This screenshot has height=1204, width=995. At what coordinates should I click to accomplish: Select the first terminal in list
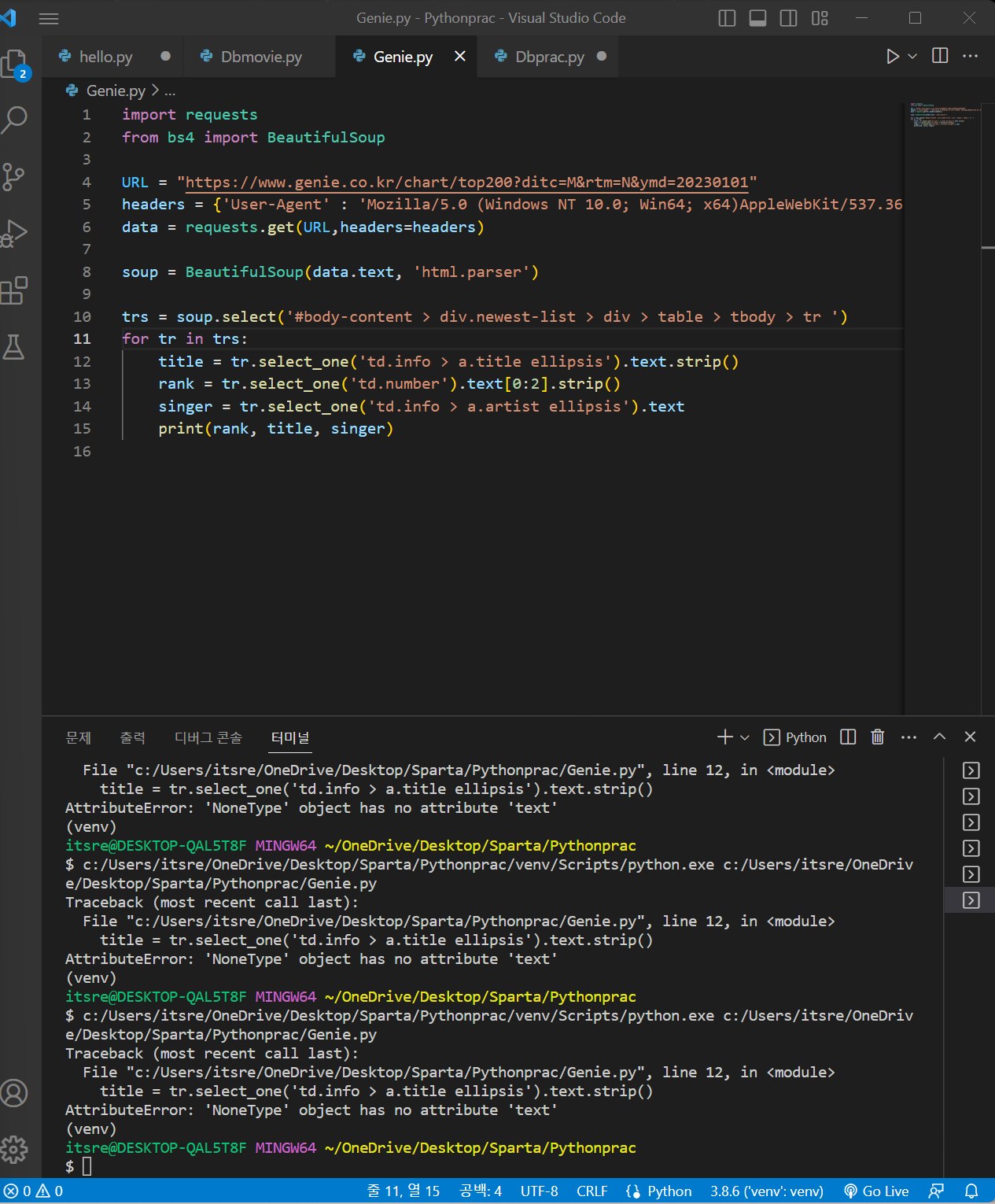click(971, 770)
